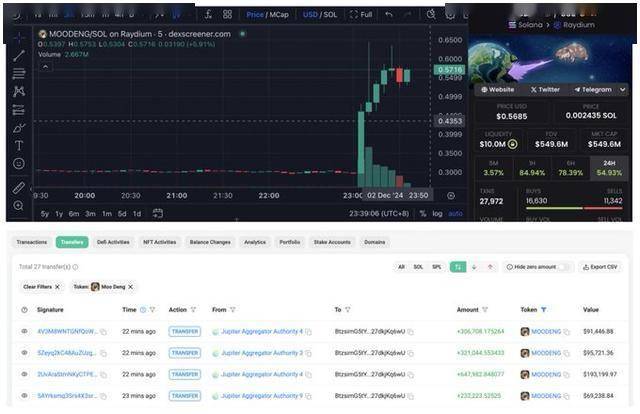Toggle the Hide zero amount switch
640x414 pixels.
click(x=564, y=267)
